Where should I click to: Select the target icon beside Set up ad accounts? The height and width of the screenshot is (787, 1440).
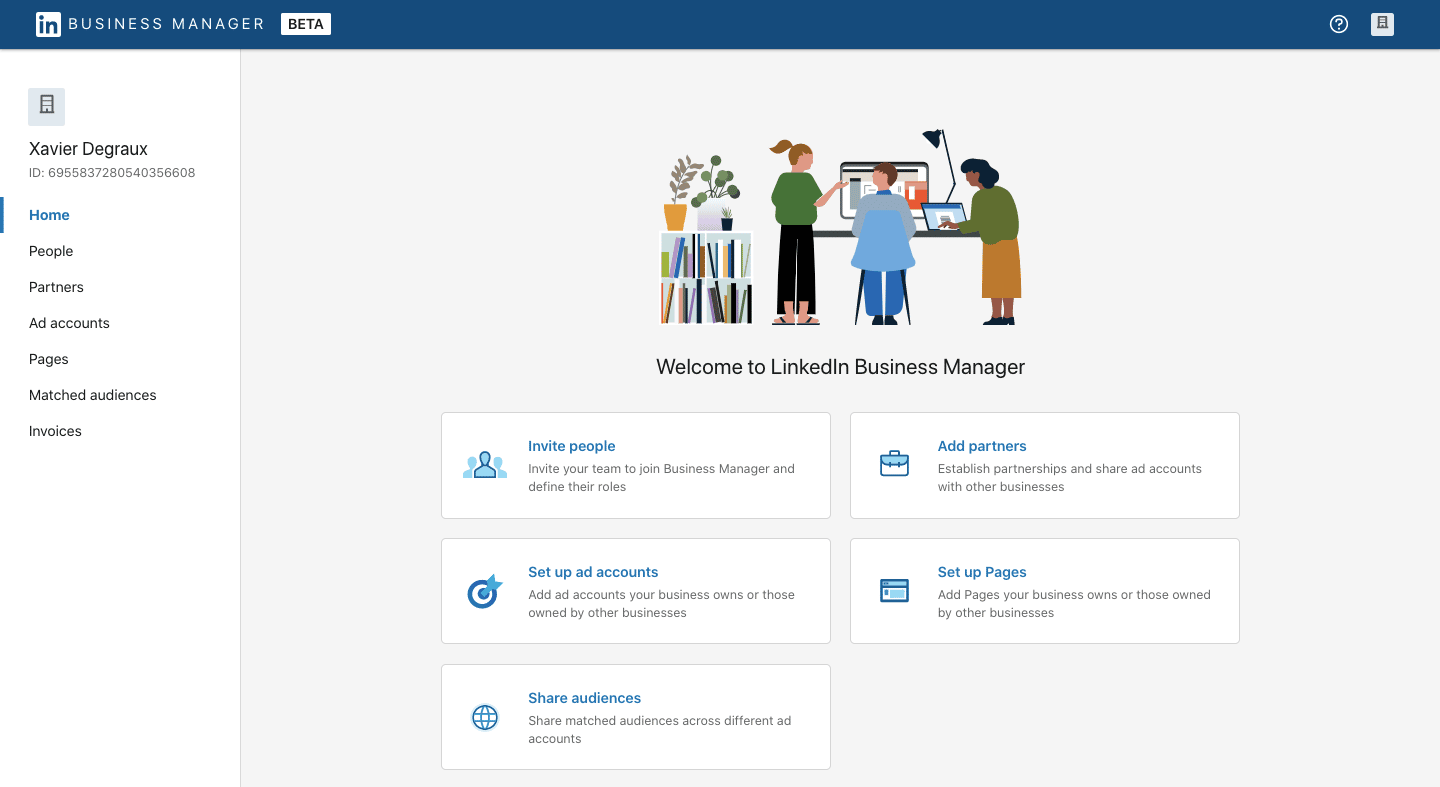coord(485,591)
